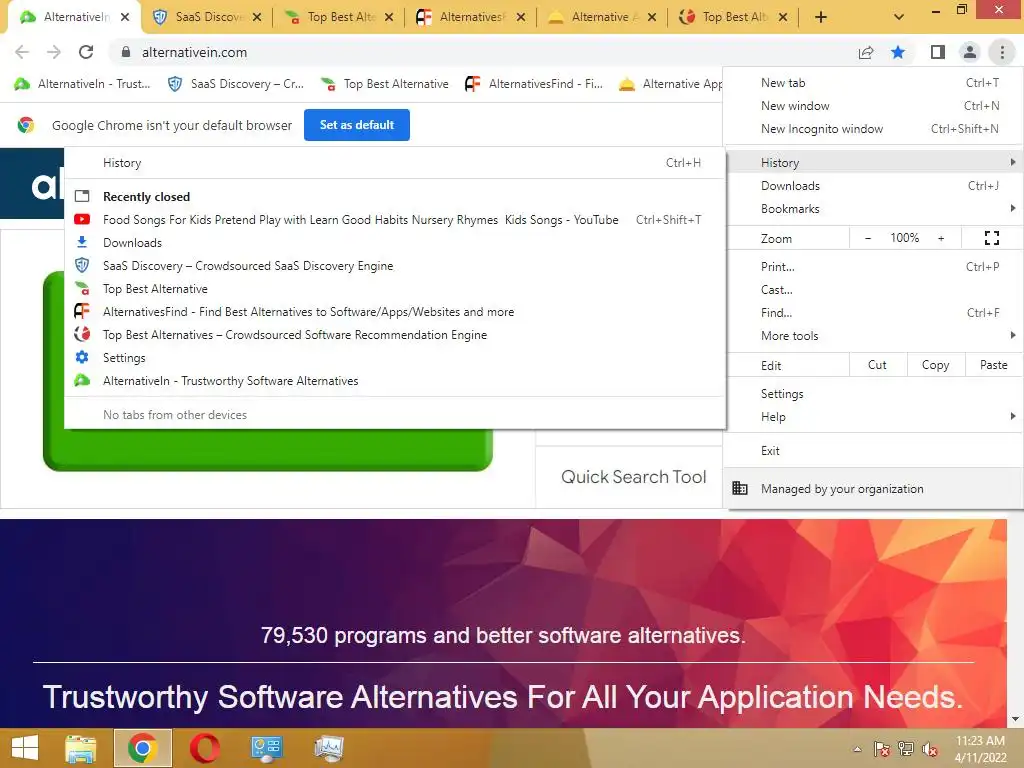
Task: Expand More tools submenu
Action: [874, 336]
